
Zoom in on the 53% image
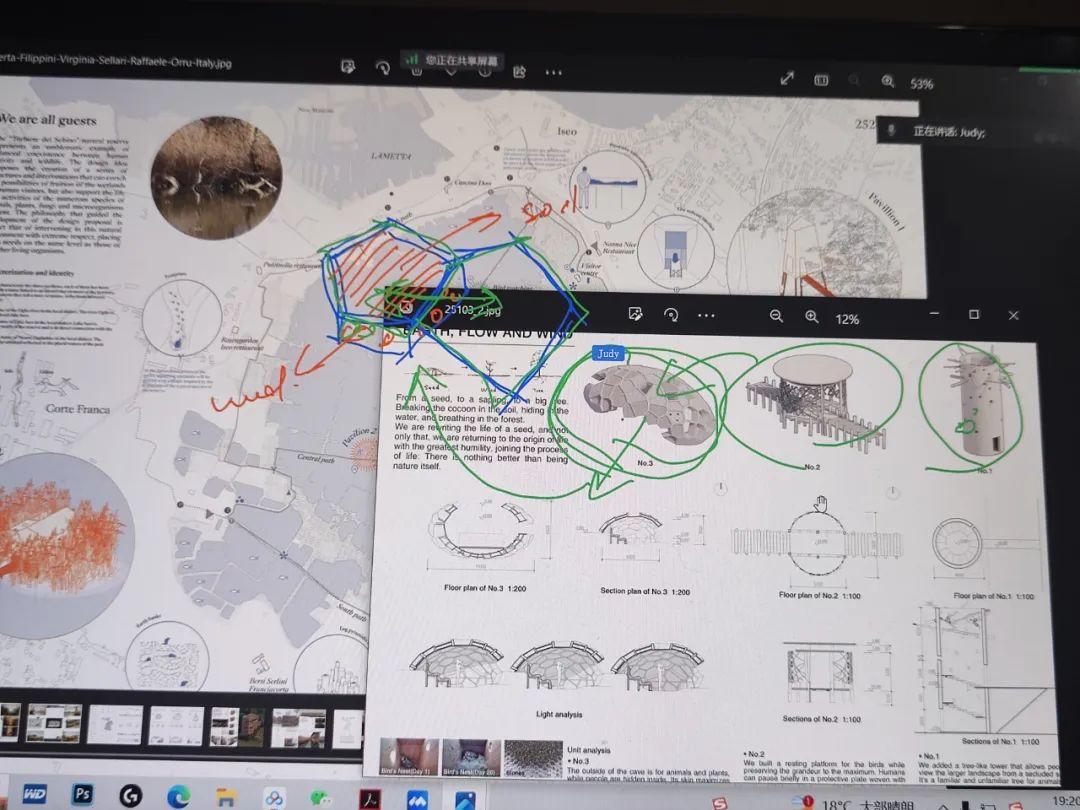(x=888, y=82)
